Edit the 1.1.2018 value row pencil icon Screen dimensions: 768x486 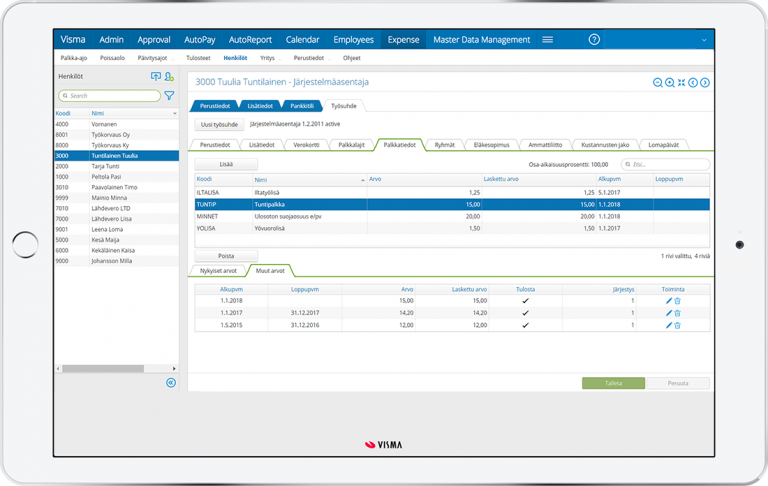(x=669, y=301)
